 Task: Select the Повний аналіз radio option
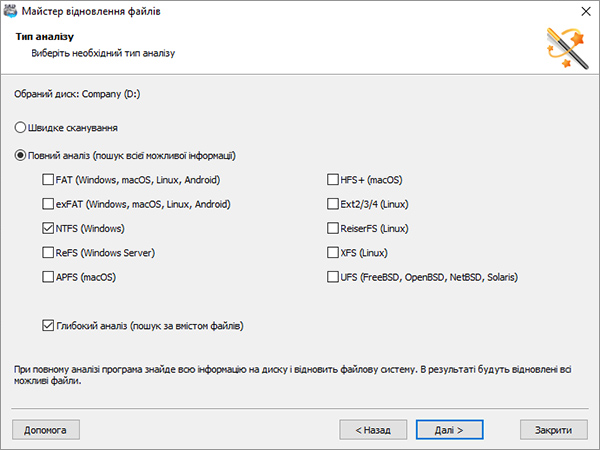click(20, 155)
